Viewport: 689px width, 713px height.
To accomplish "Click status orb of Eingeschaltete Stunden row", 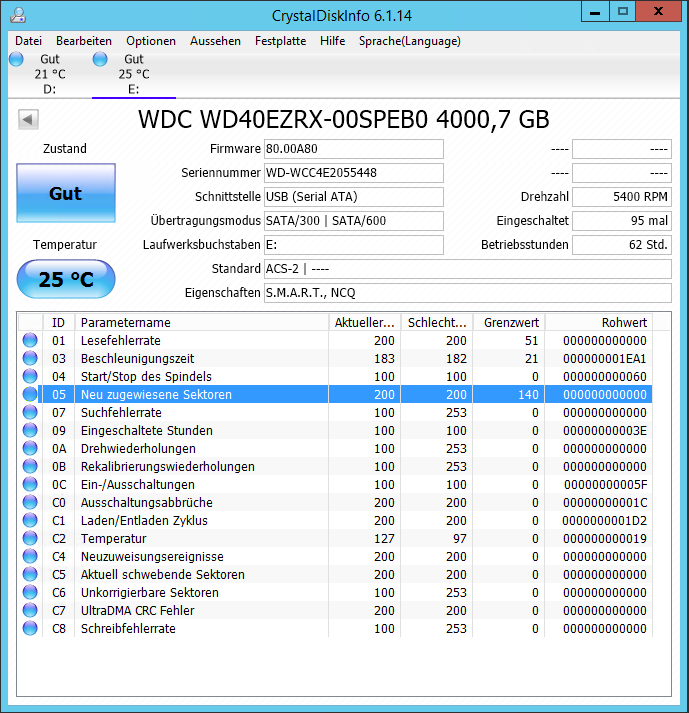I will click(x=30, y=430).
